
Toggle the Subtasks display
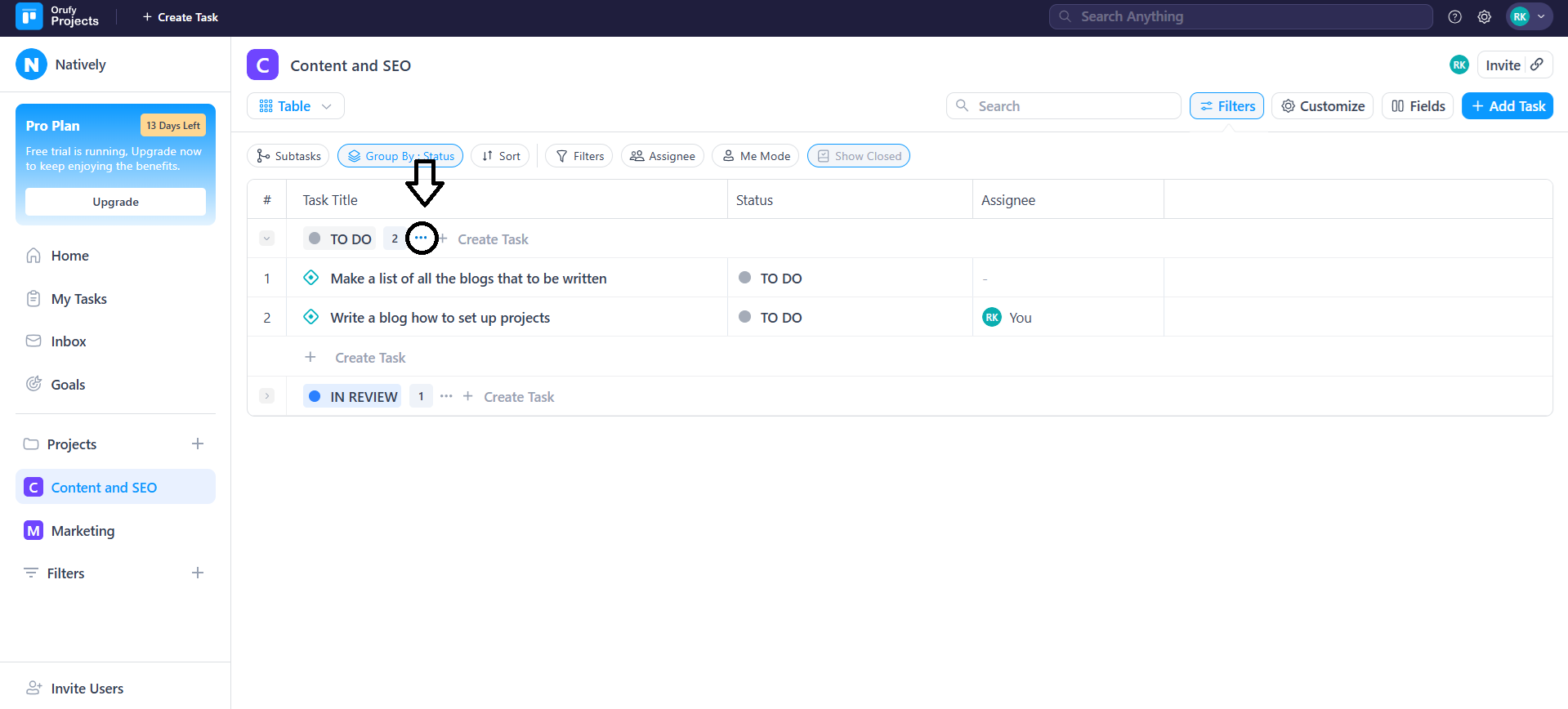tap(288, 156)
